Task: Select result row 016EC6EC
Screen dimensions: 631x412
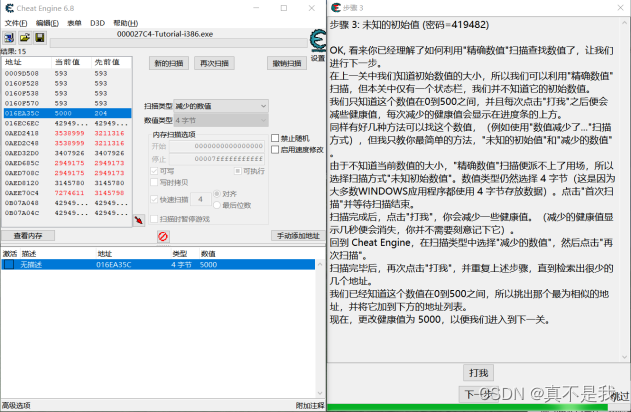Action: [x=67, y=123]
